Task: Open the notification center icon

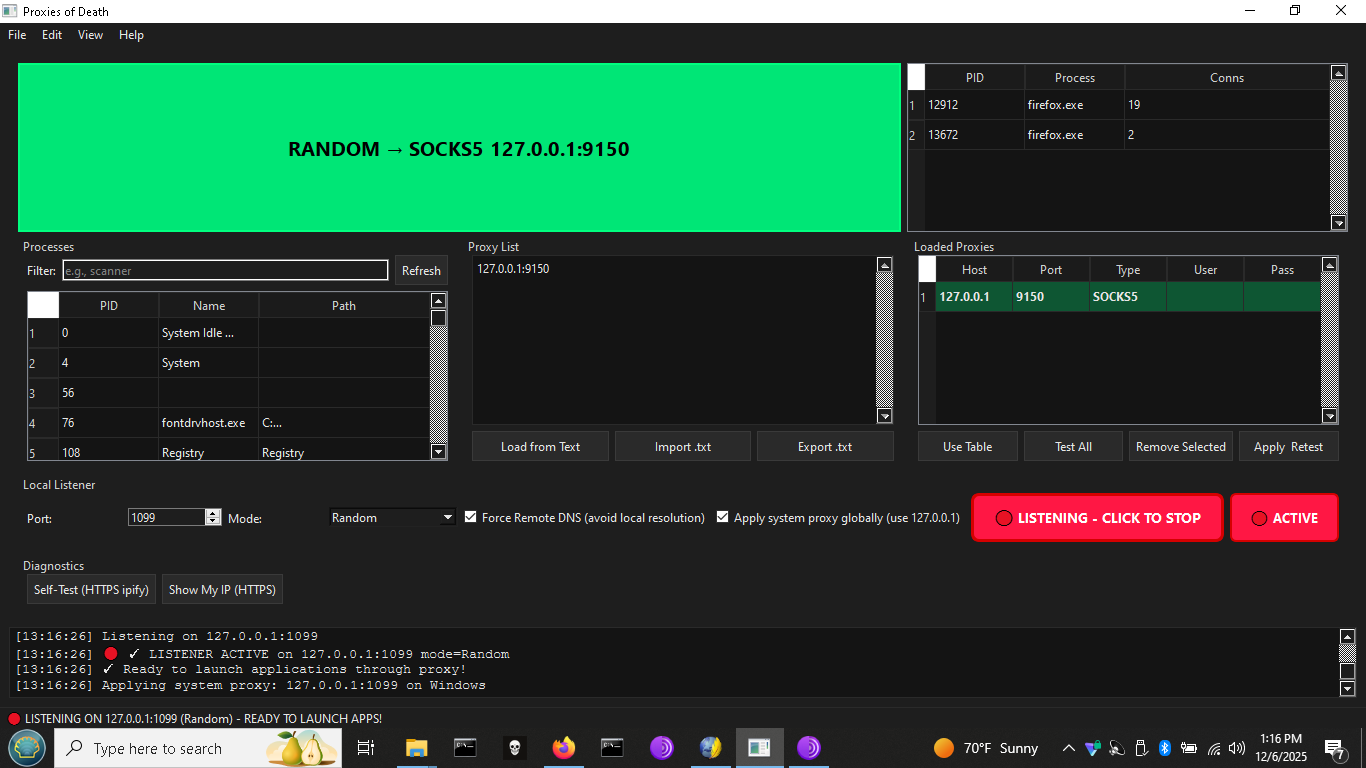Action: pos(1334,748)
